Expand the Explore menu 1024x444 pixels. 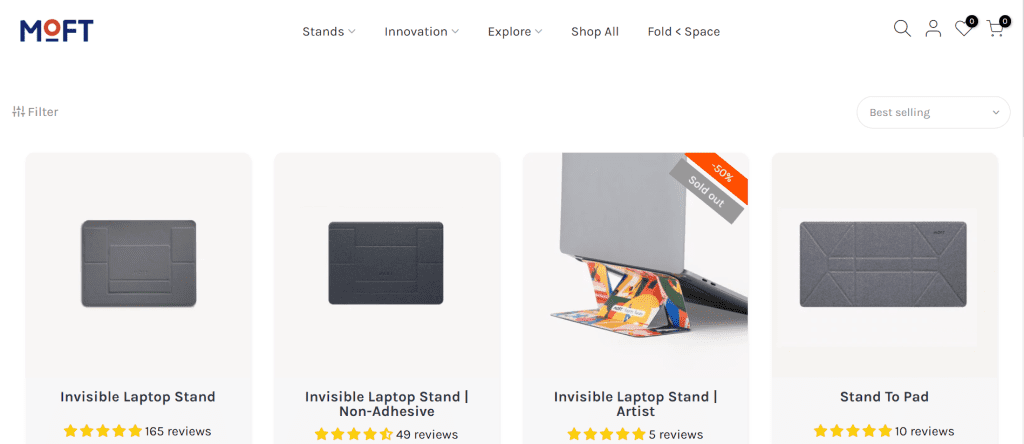tap(515, 31)
